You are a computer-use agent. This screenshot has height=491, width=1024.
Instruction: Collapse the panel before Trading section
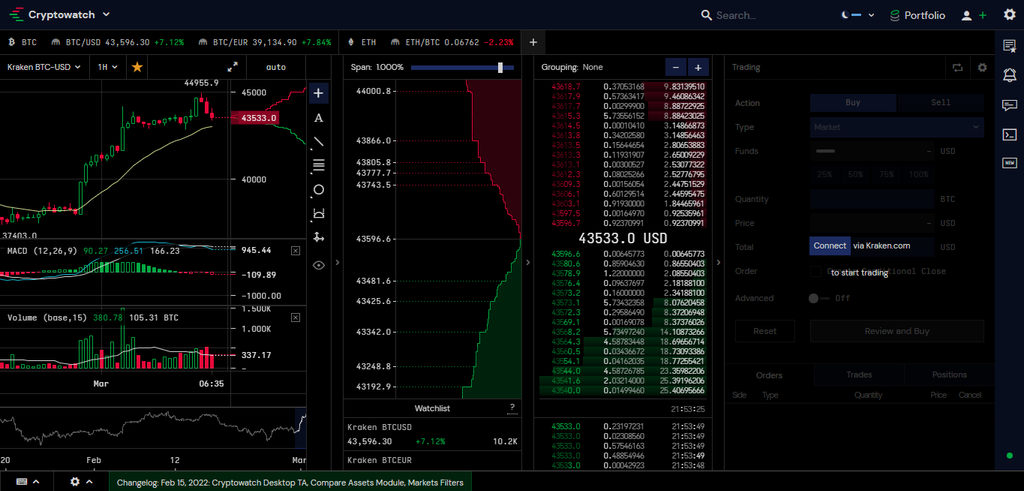pyautogui.click(x=718, y=262)
